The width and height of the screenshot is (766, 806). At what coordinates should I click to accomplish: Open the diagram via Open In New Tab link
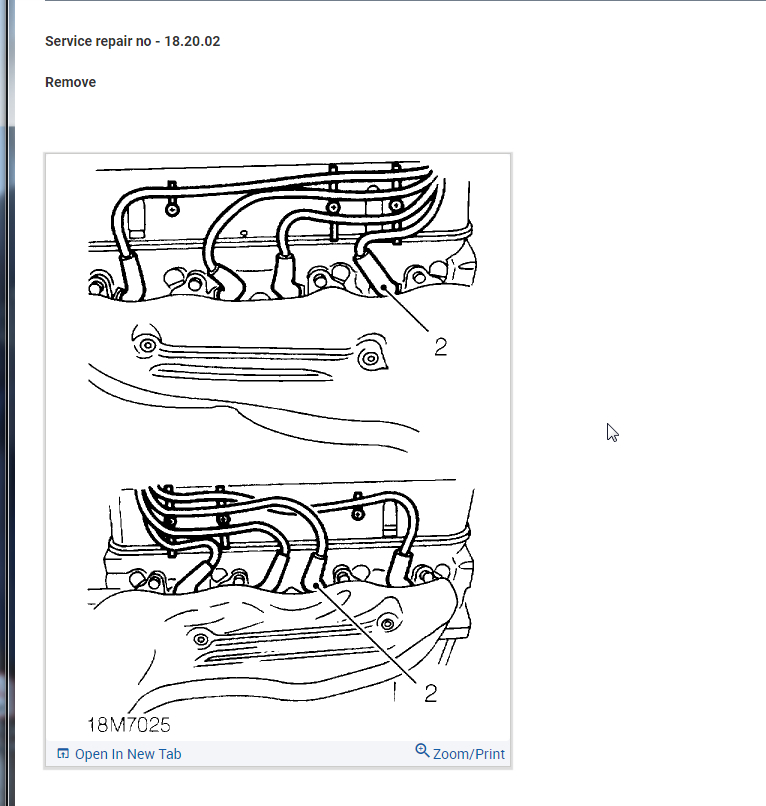coord(128,754)
